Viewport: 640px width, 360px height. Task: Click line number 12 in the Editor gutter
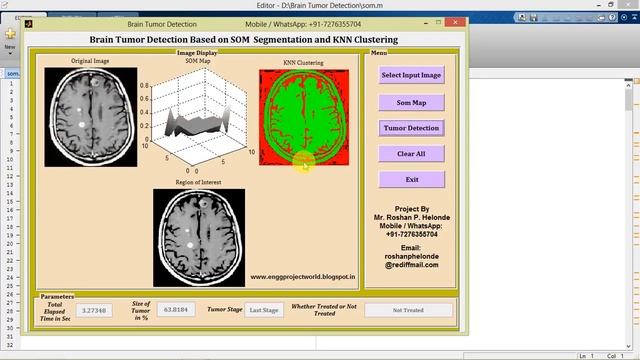click(x=10, y=176)
